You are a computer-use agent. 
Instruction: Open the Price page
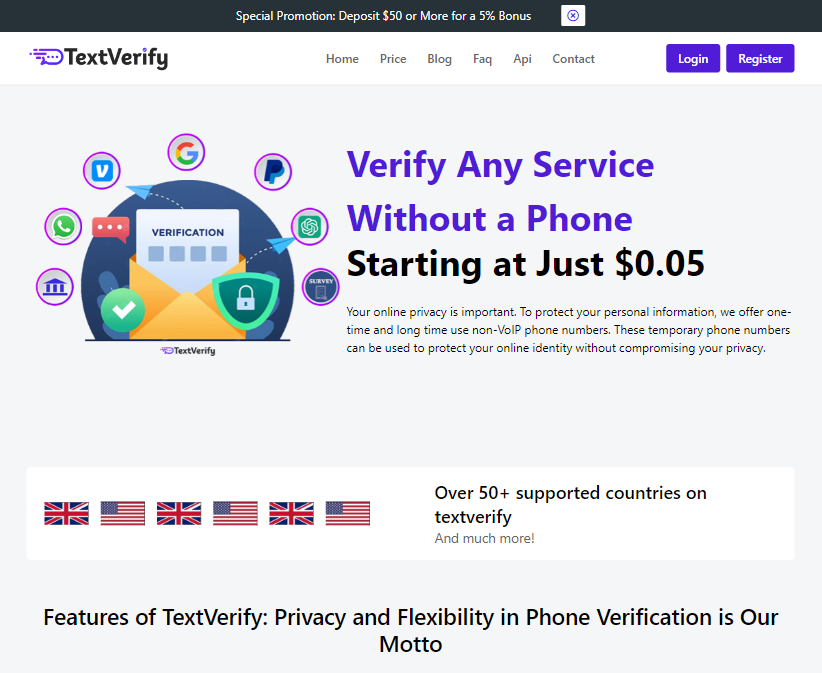[393, 59]
